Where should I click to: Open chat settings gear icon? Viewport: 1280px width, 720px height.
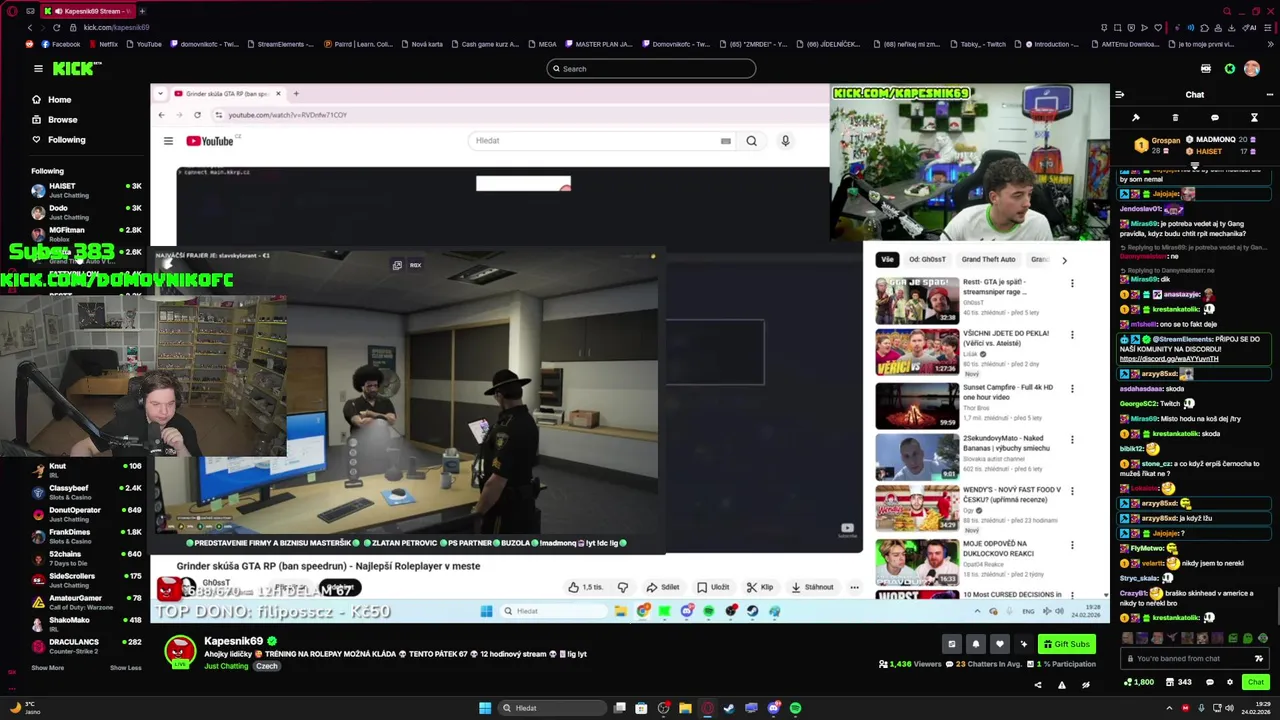(x=1228, y=682)
